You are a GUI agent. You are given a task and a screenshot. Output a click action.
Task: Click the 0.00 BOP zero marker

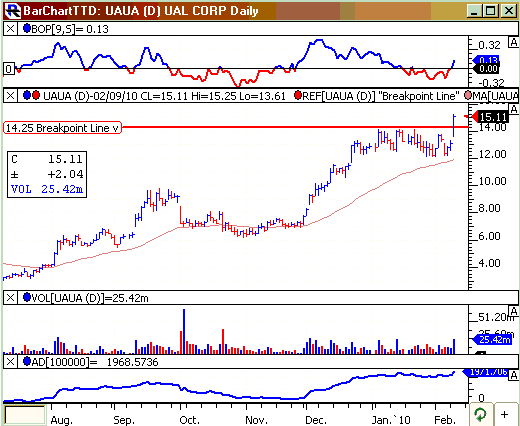pyautogui.click(x=487, y=69)
